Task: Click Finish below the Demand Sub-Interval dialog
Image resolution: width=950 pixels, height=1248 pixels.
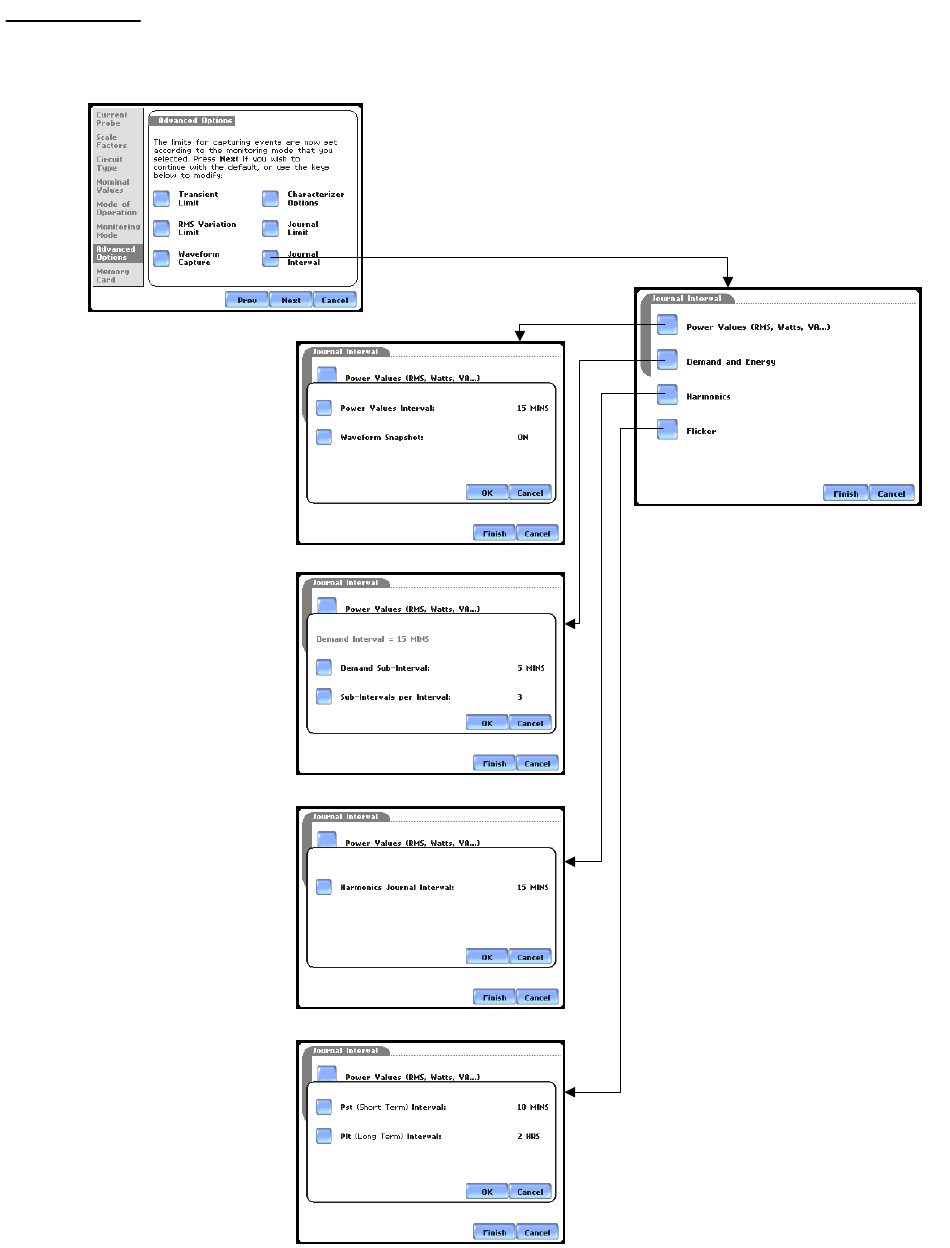Action: click(x=494, y=763)
